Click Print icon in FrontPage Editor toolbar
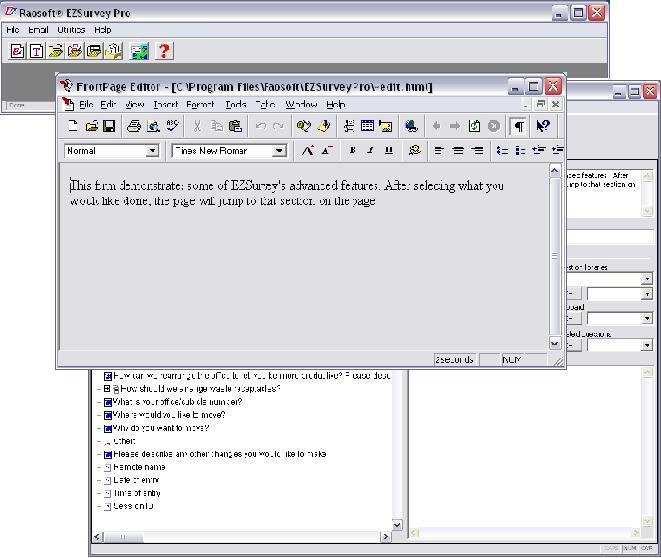 [134, 126]
